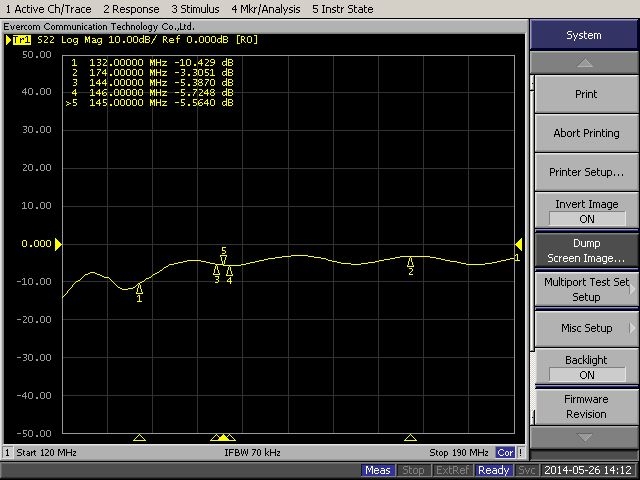Expand Multiport Test Set Setup submenu

pos(586,289)
